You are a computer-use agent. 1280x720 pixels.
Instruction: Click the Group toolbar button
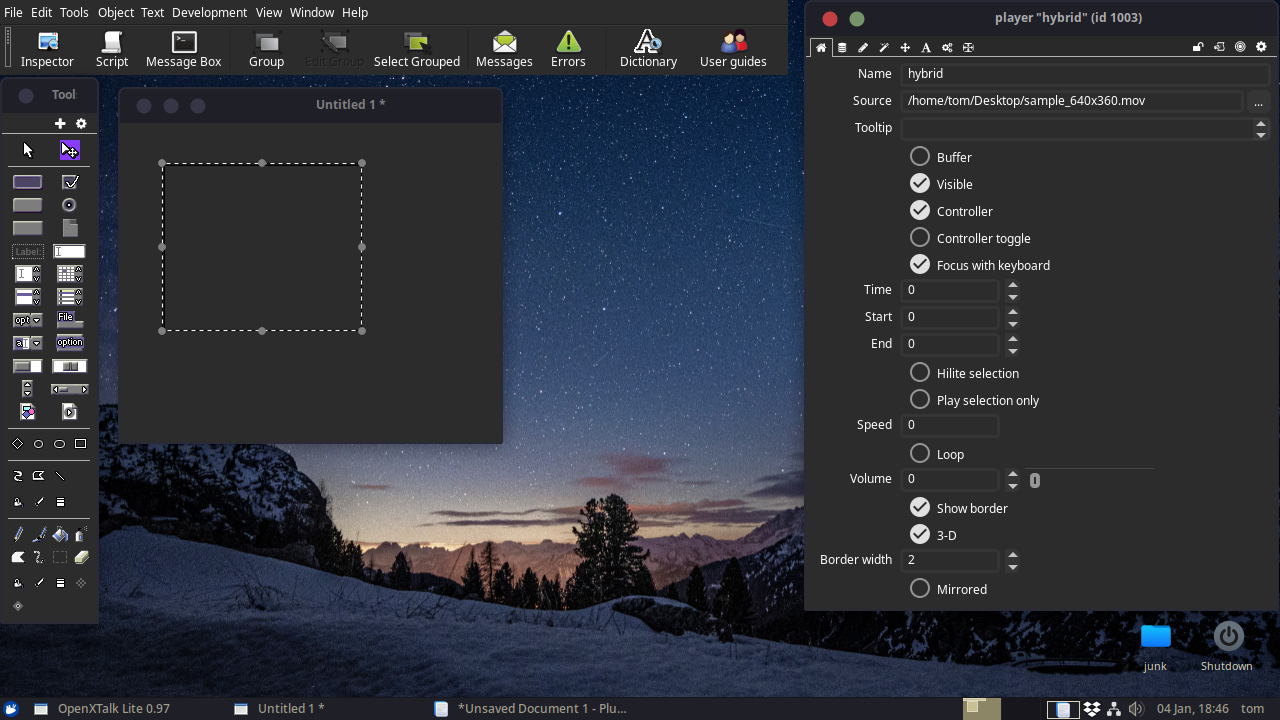[x=267, y=48]
